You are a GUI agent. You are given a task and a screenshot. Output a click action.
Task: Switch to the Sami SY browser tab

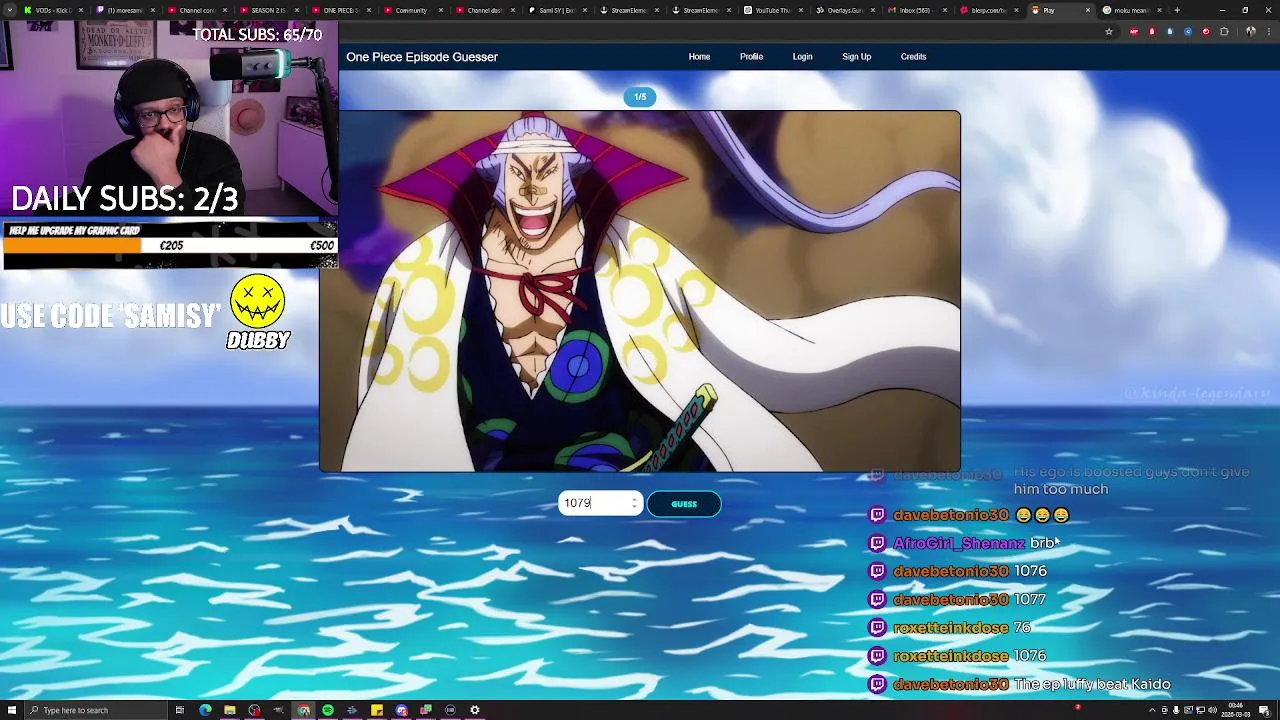coord(556,10)
